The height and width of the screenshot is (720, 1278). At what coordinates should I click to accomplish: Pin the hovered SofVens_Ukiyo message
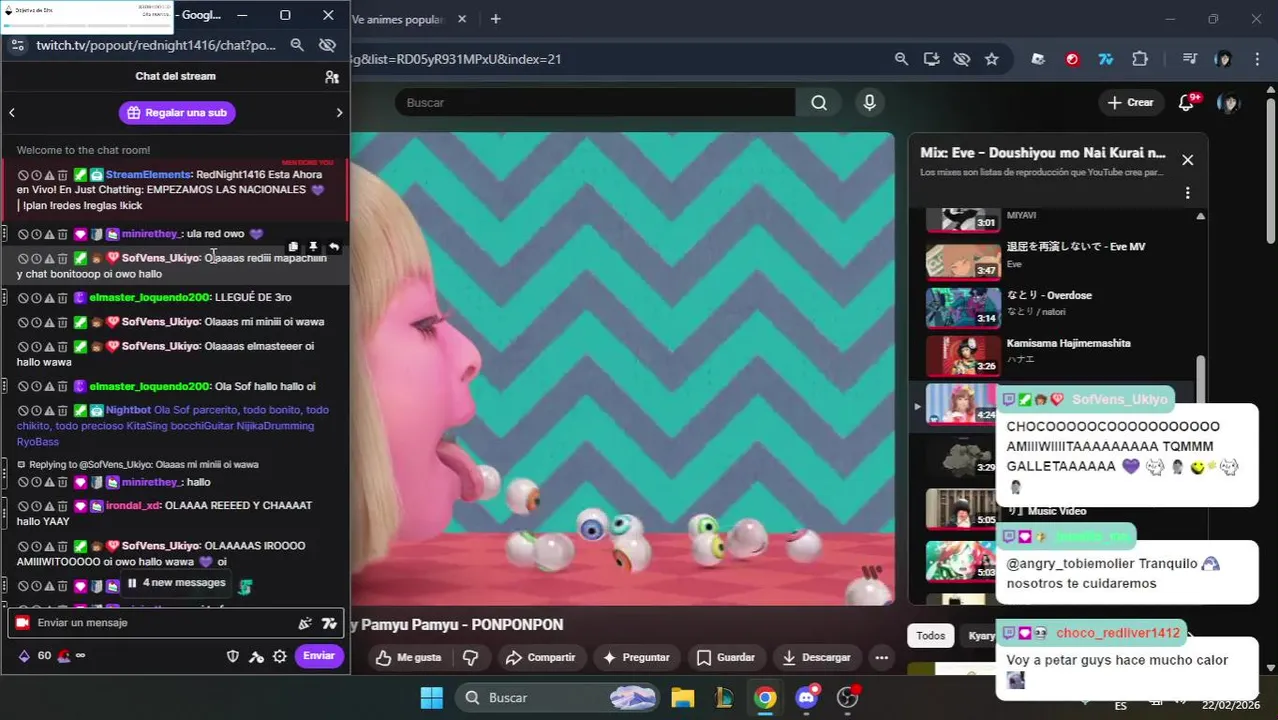pyautogui.click(x=313, y=247)
